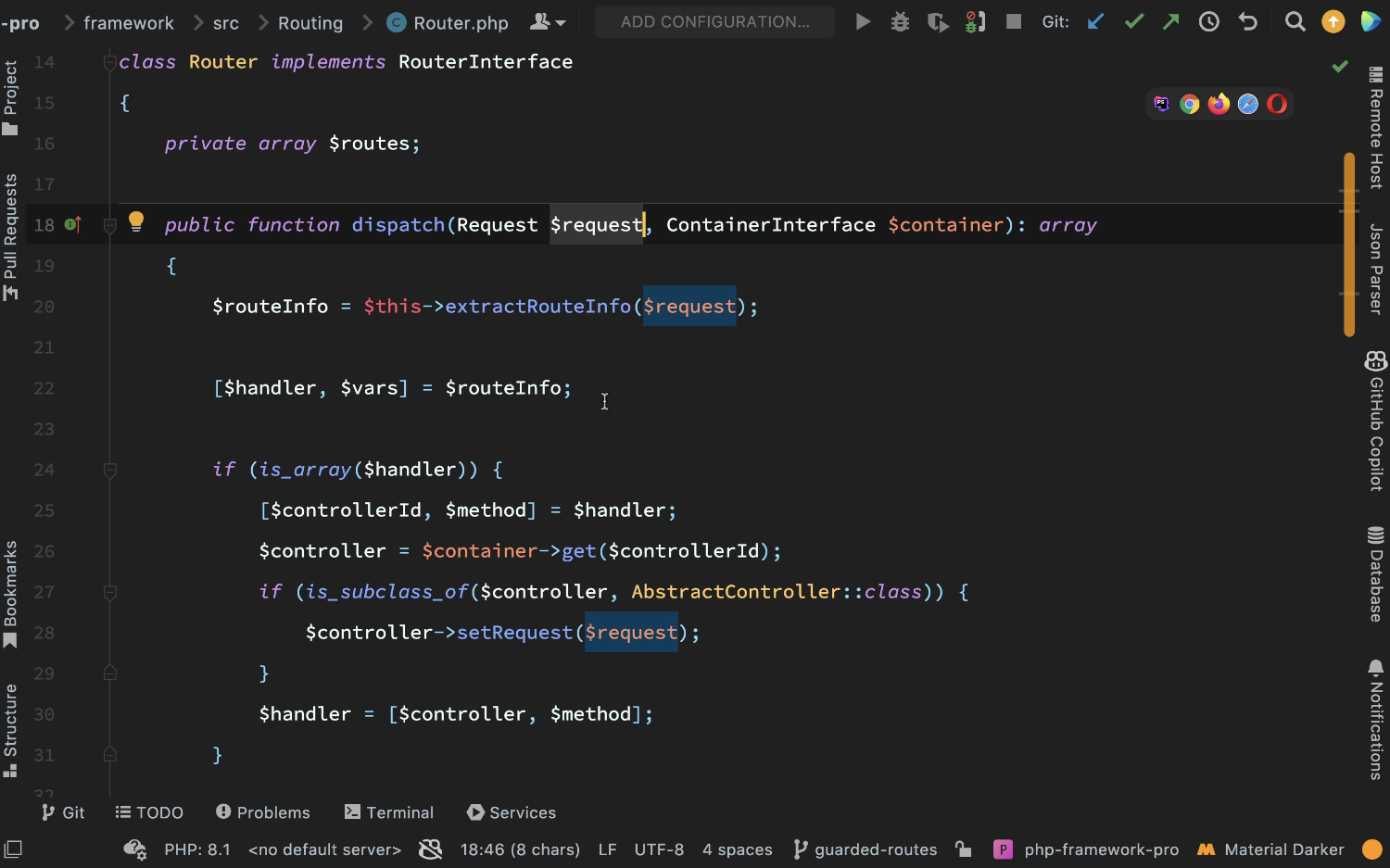
Task: Click src breadcrumb in navigation bar
Action: (x=226, y=22)
